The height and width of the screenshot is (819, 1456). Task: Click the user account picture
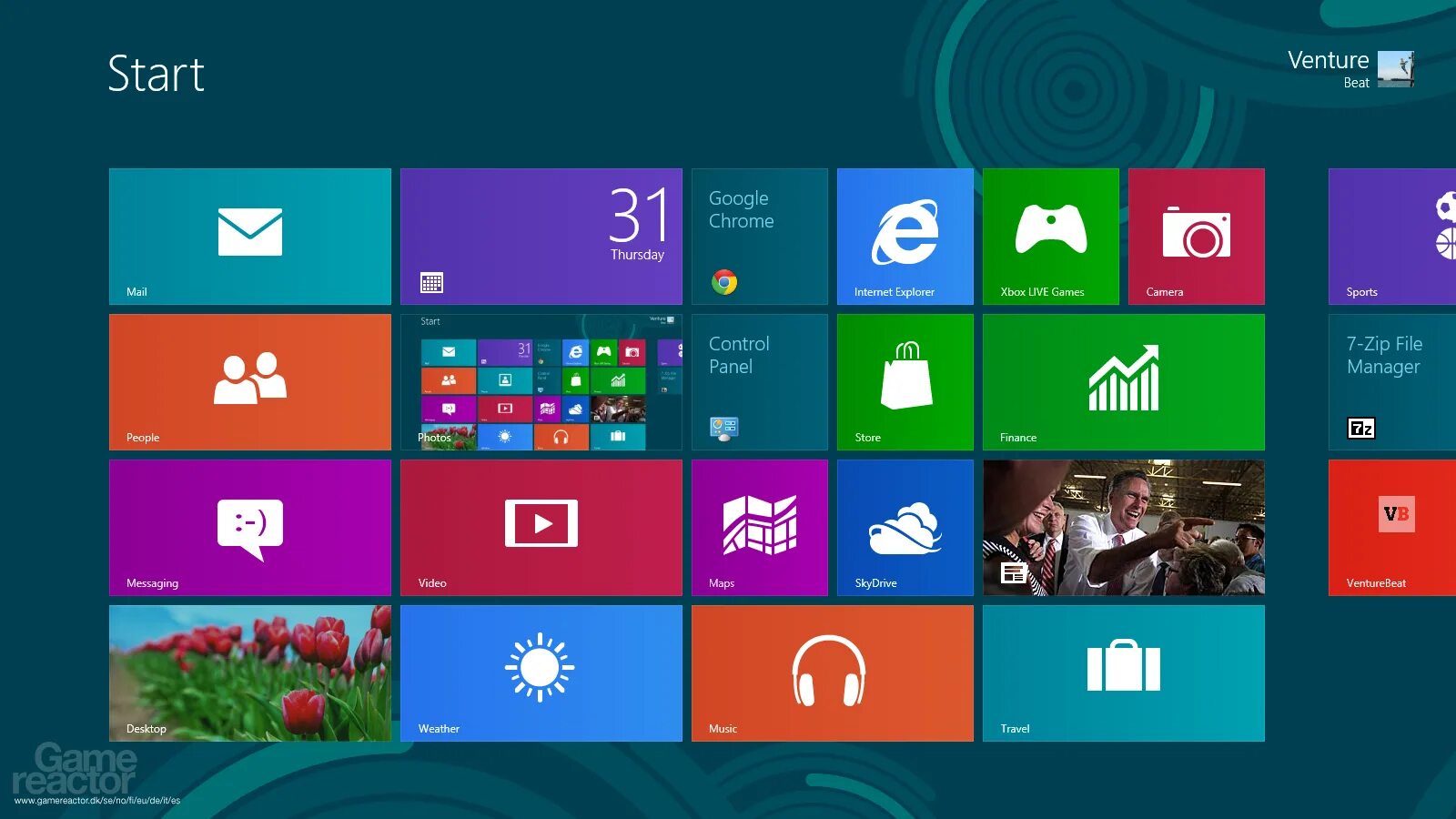pyautogui.click(x=1396, y=69)
